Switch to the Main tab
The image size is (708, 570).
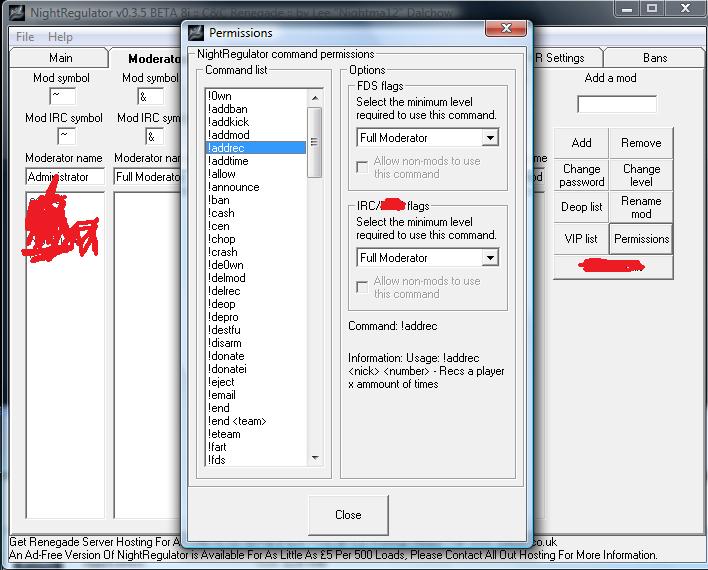tap(60, 58)
